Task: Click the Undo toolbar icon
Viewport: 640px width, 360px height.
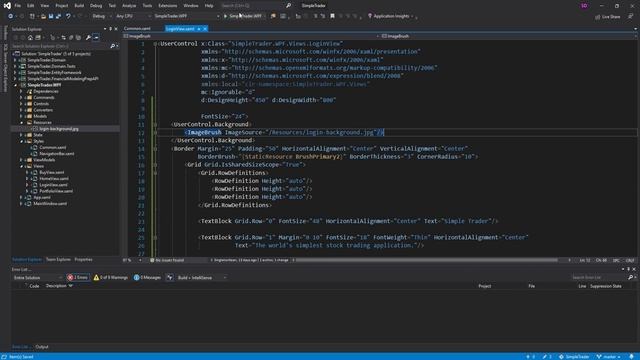Action: (68, 16)
